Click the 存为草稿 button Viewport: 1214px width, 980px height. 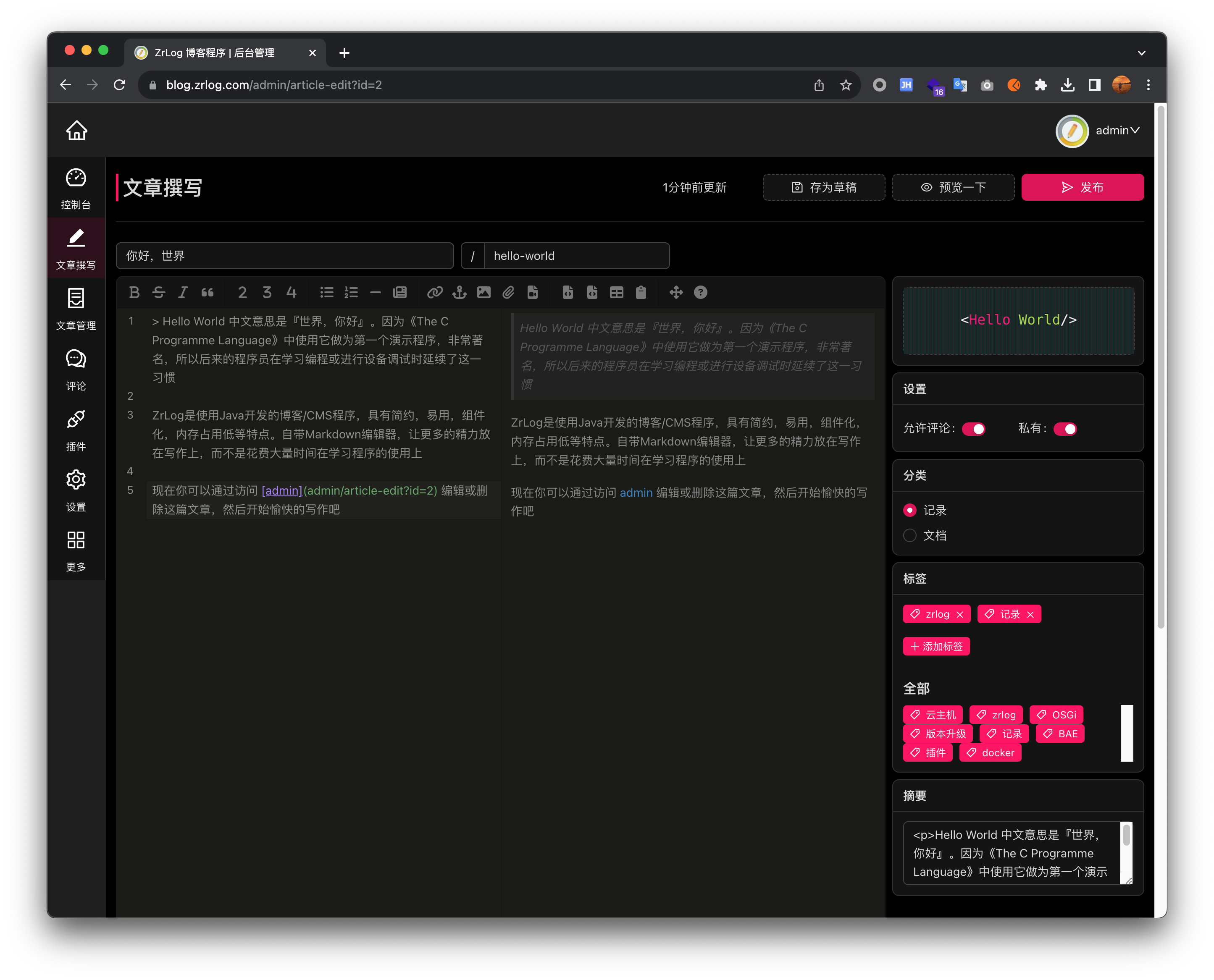pyautogui.click(x=824, y=187)
